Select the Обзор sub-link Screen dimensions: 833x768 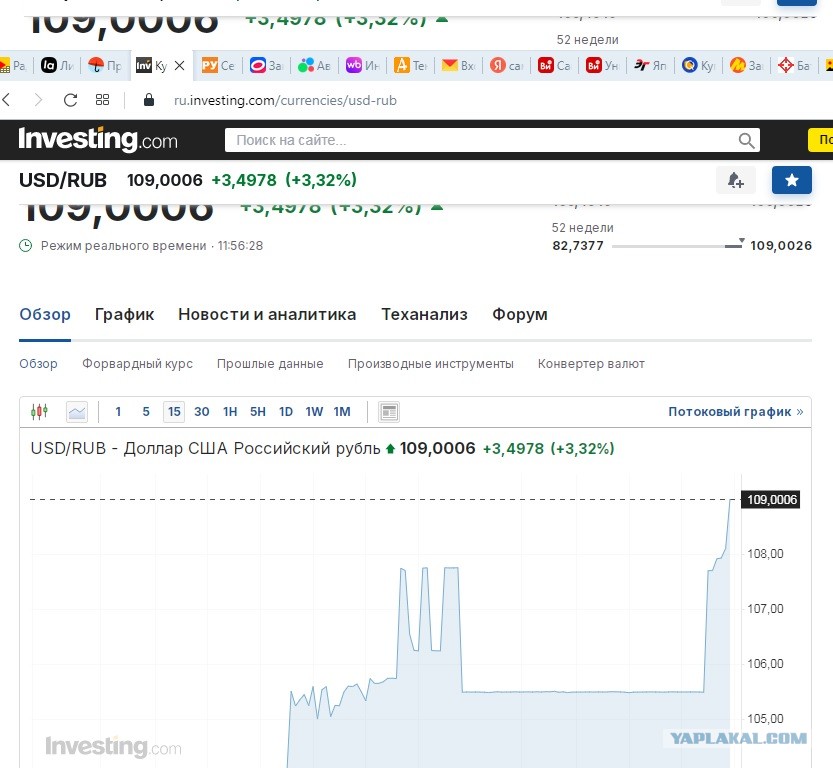tap(38, 364)
